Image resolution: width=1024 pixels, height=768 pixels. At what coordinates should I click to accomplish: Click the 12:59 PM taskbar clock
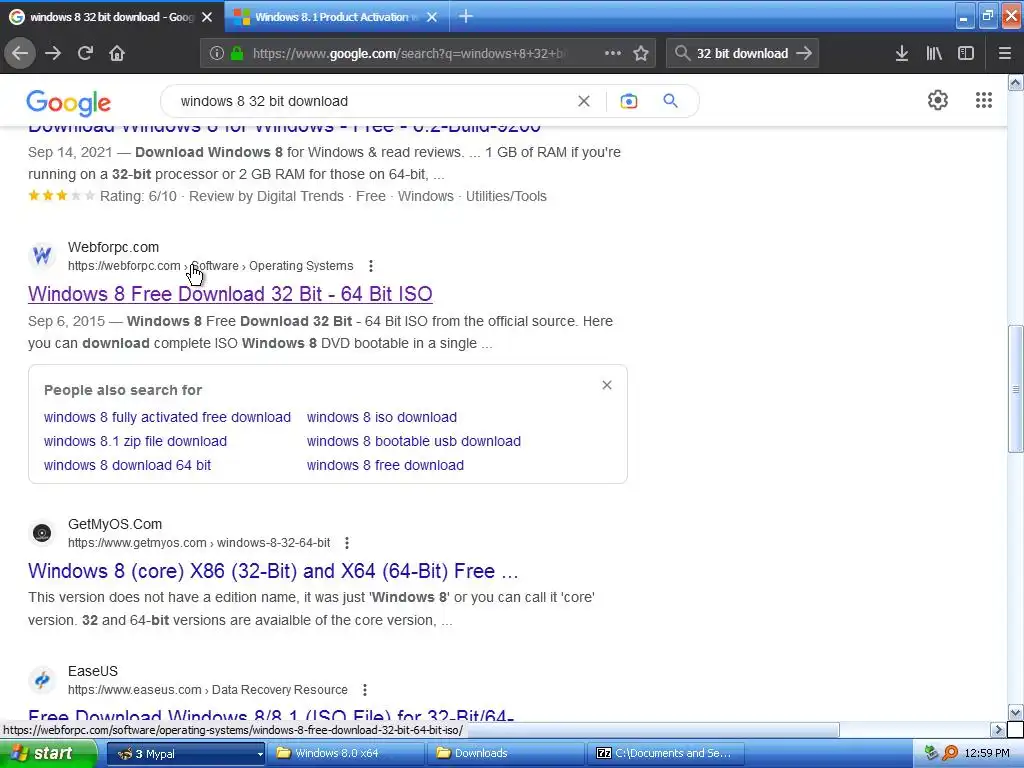coord(987,753)
